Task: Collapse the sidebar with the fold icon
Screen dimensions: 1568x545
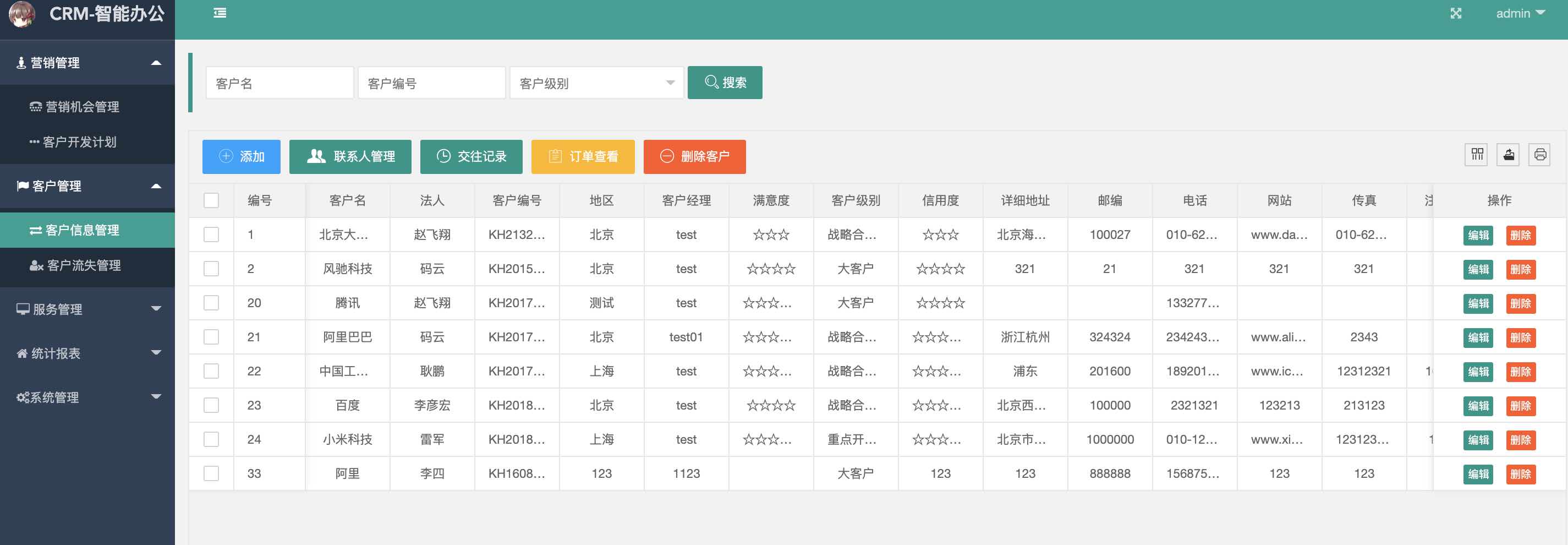Action: click(221, 13)
